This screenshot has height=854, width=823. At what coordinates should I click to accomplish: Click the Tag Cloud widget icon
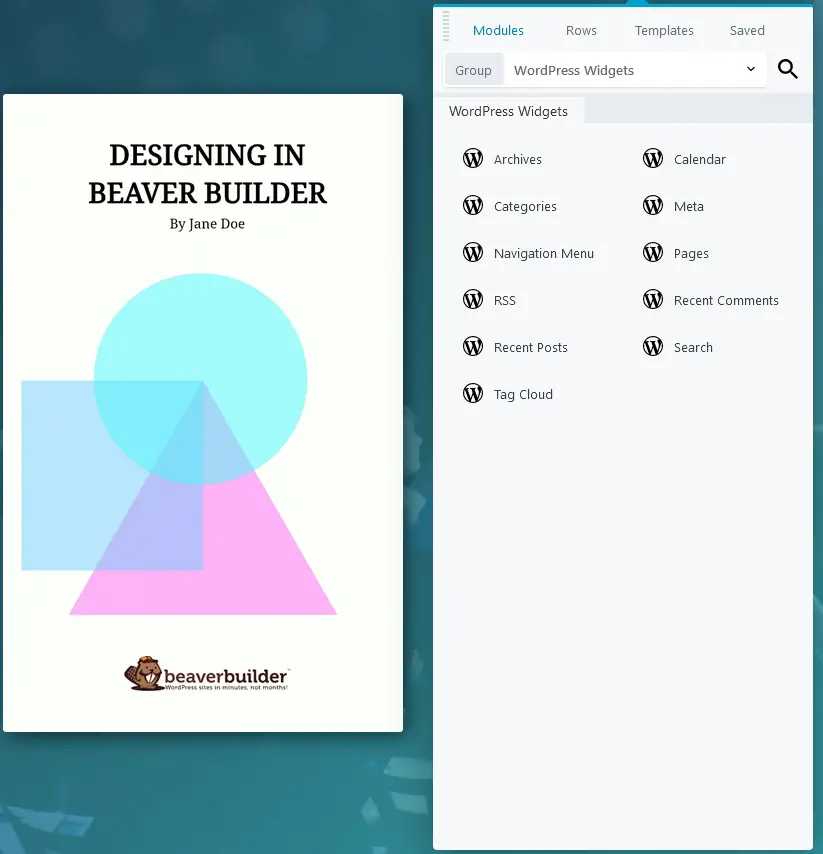[473, 393]
